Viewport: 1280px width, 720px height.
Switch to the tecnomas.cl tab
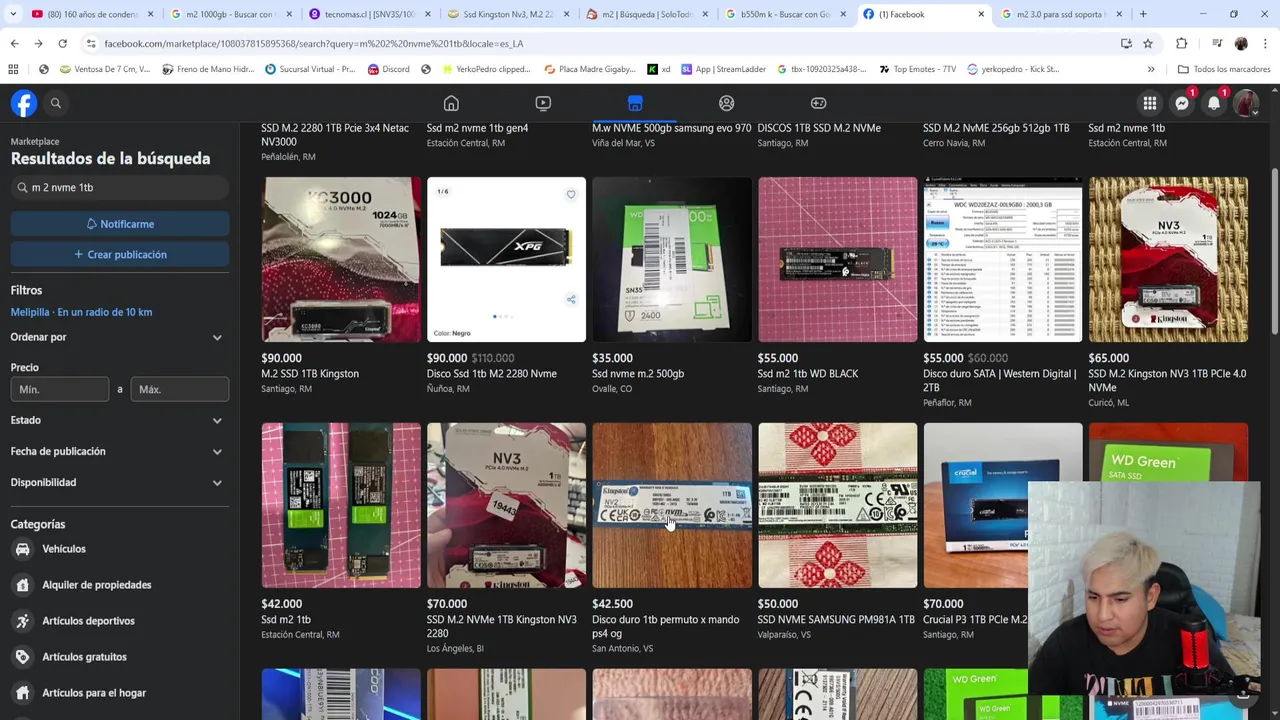[370, 14]
